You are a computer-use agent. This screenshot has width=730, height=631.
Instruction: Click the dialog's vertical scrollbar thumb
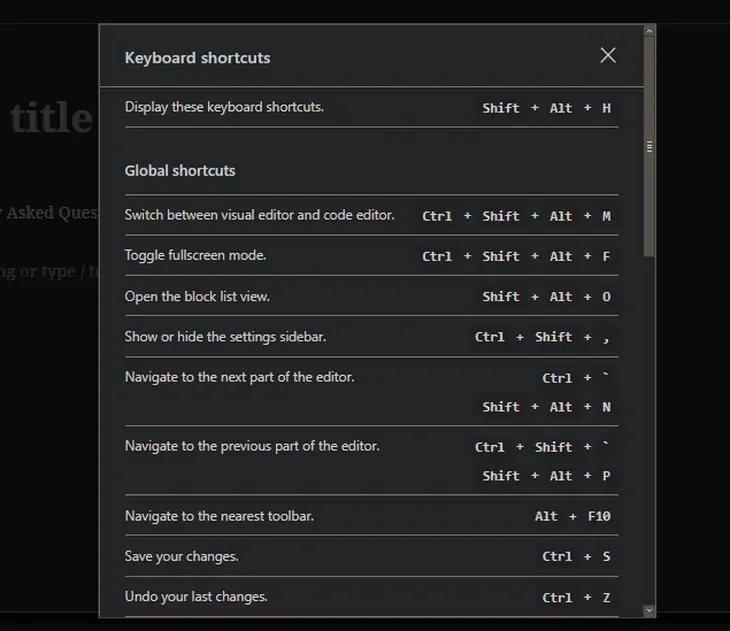coord(649,146)
